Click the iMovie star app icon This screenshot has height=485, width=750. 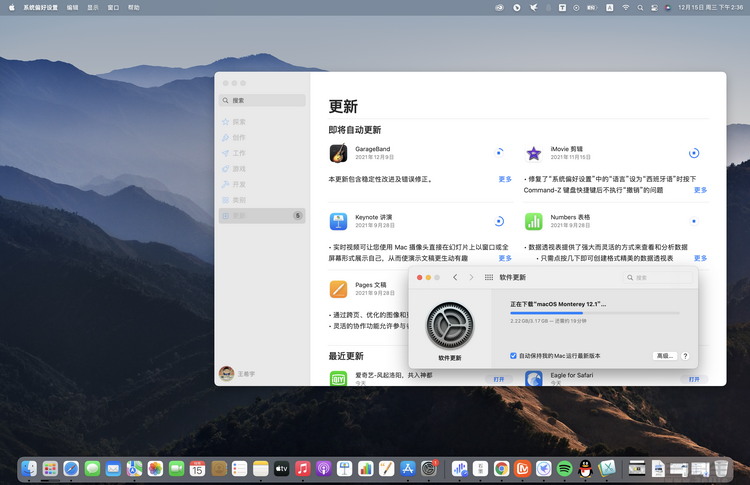tap(533, 154)
